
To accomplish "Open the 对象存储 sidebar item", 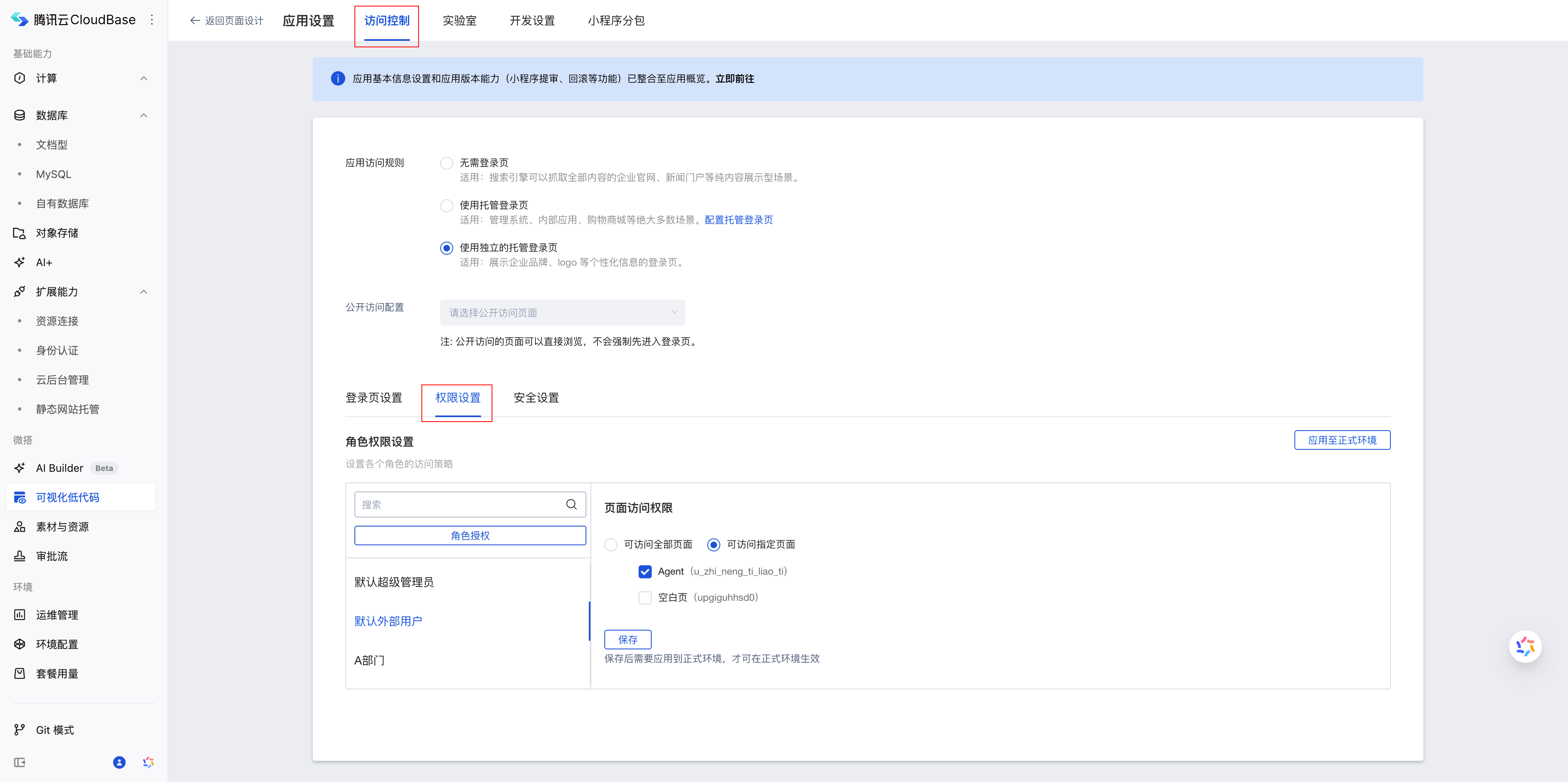I will point(57,233).
